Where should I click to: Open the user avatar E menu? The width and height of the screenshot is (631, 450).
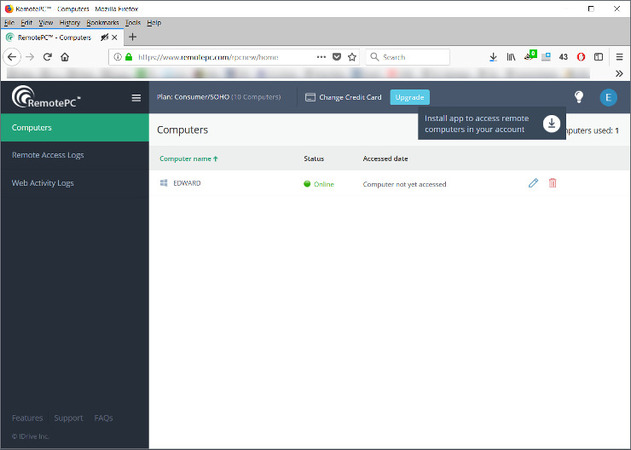click(608, 97)
